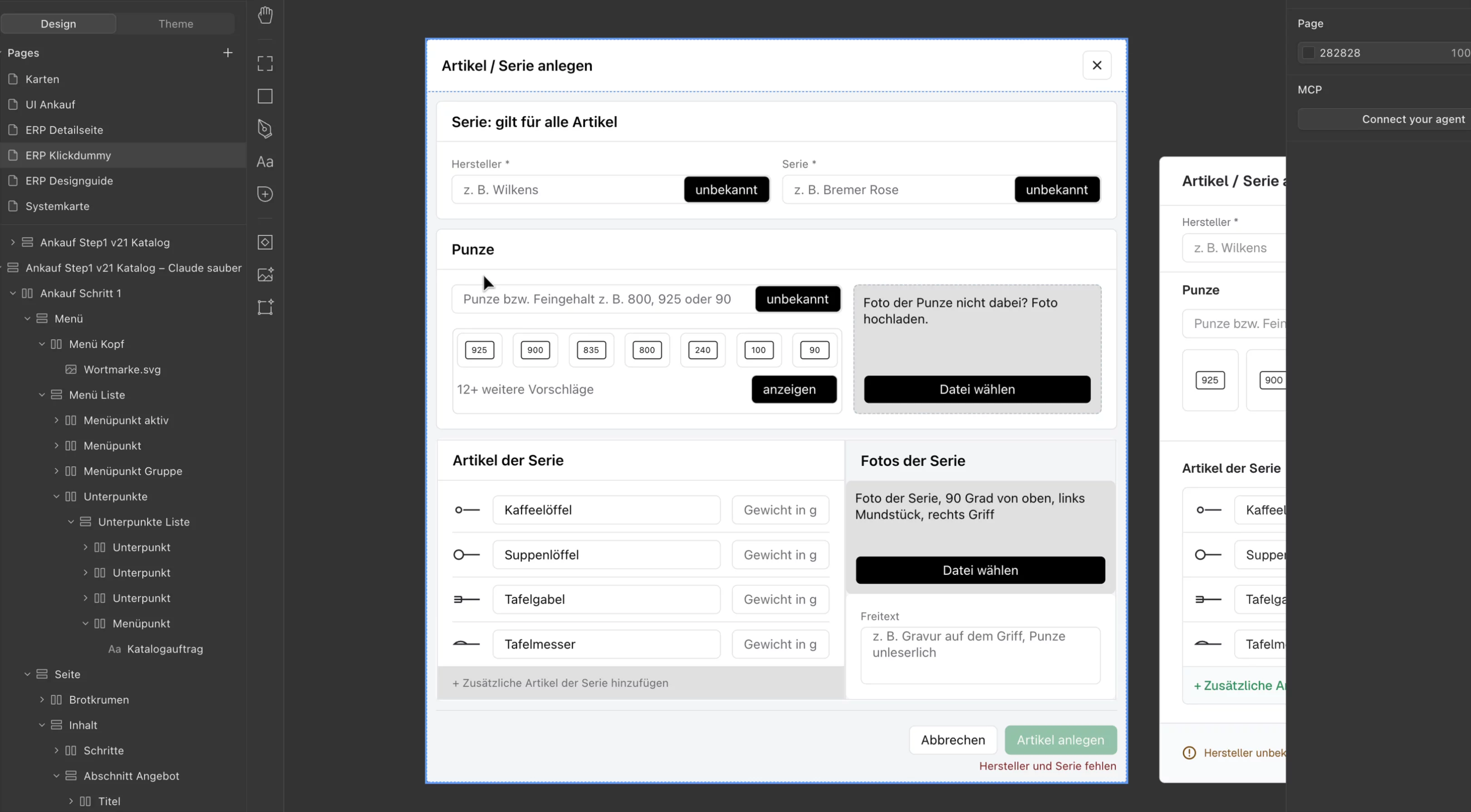Select the 240 Punze chip
The width and height of the screenshot is (1471, 812).
[702, 350]
